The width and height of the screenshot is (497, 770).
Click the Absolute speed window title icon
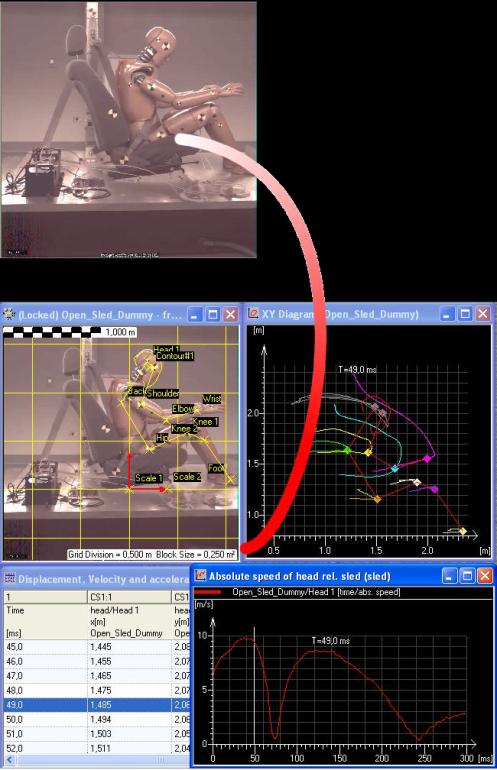[200, 576]
